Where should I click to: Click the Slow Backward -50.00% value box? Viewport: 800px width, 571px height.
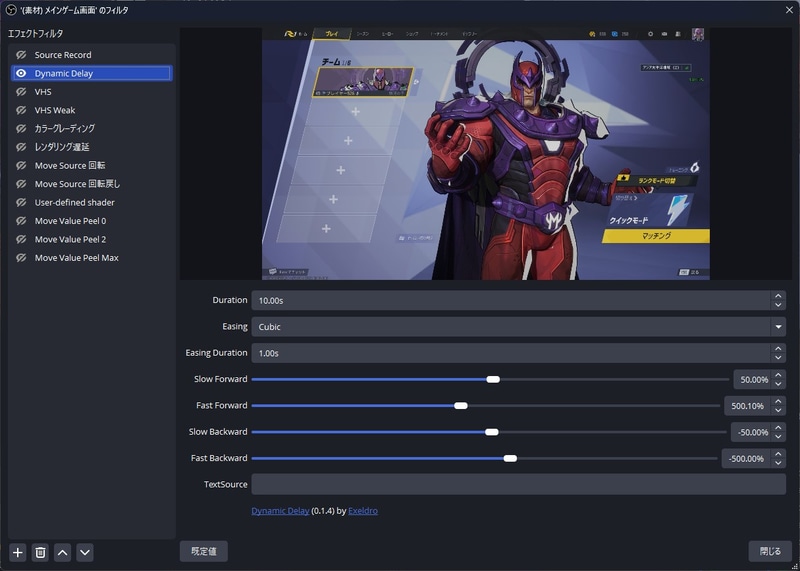(x=751, y=432)
